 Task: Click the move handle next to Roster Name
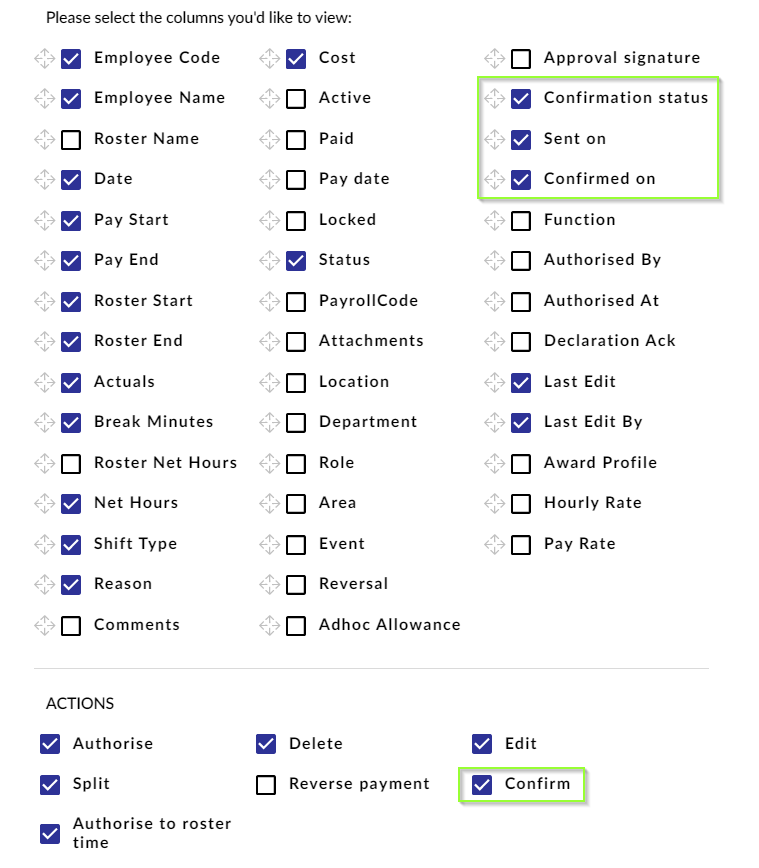(44, 139)
